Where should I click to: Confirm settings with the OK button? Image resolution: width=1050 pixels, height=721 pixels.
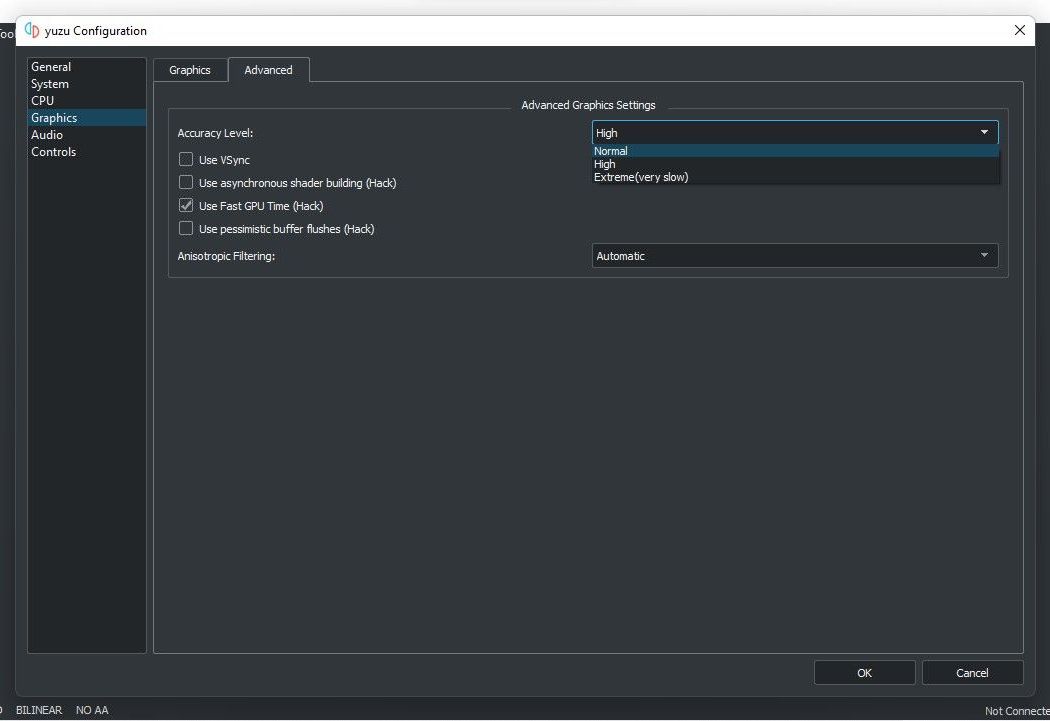point(864,672)
